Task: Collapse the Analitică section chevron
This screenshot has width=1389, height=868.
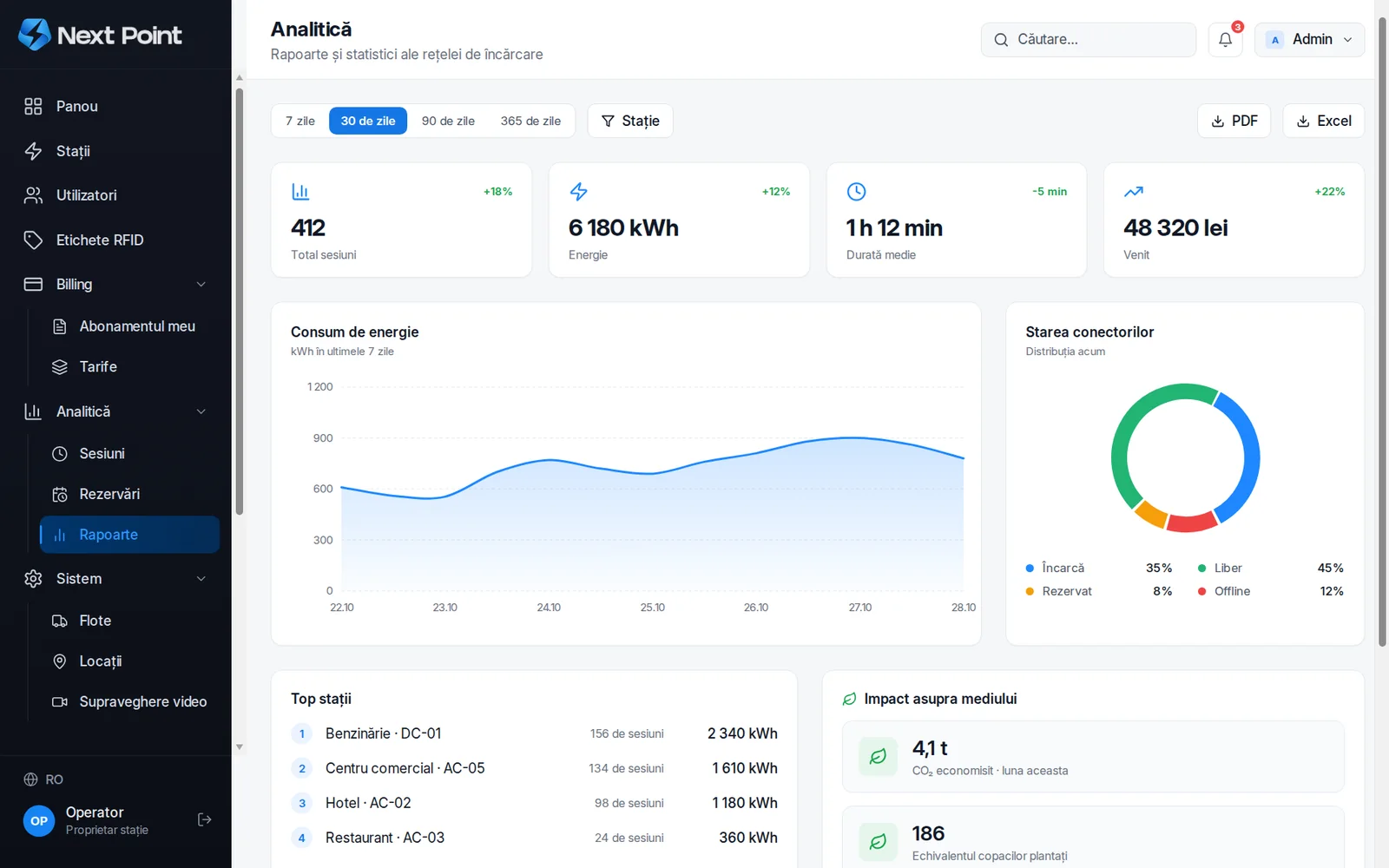Action: coord(201,411)
